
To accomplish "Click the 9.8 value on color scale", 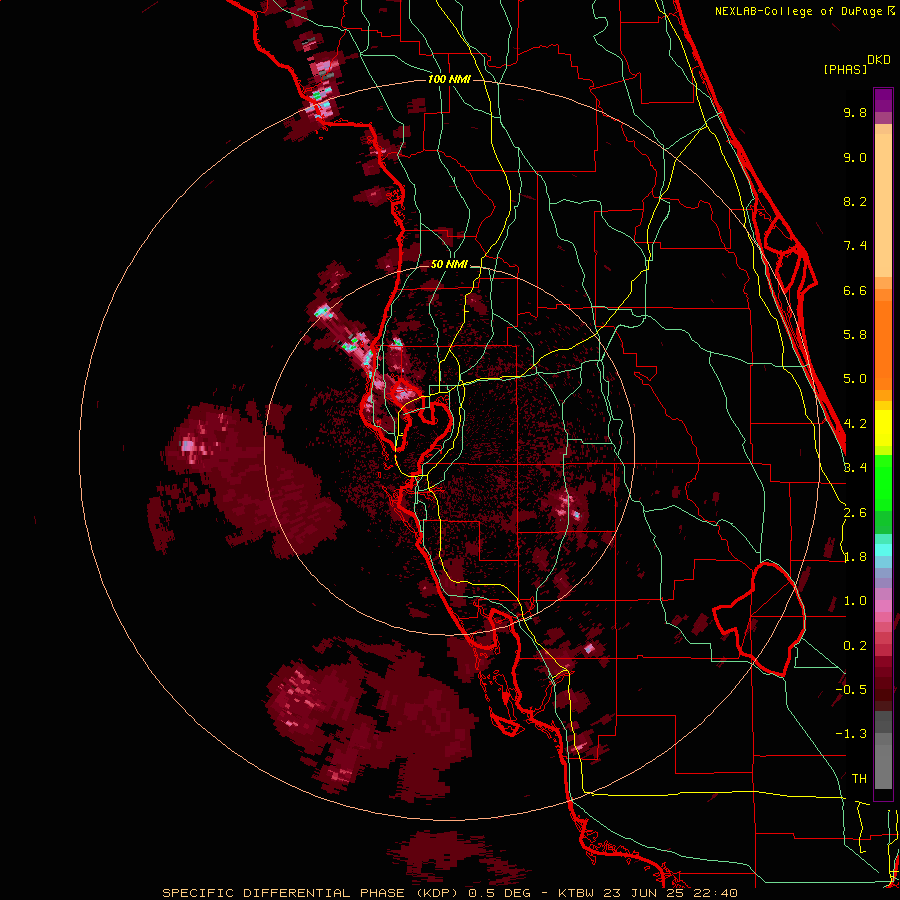I will click(x=855, y=112).
